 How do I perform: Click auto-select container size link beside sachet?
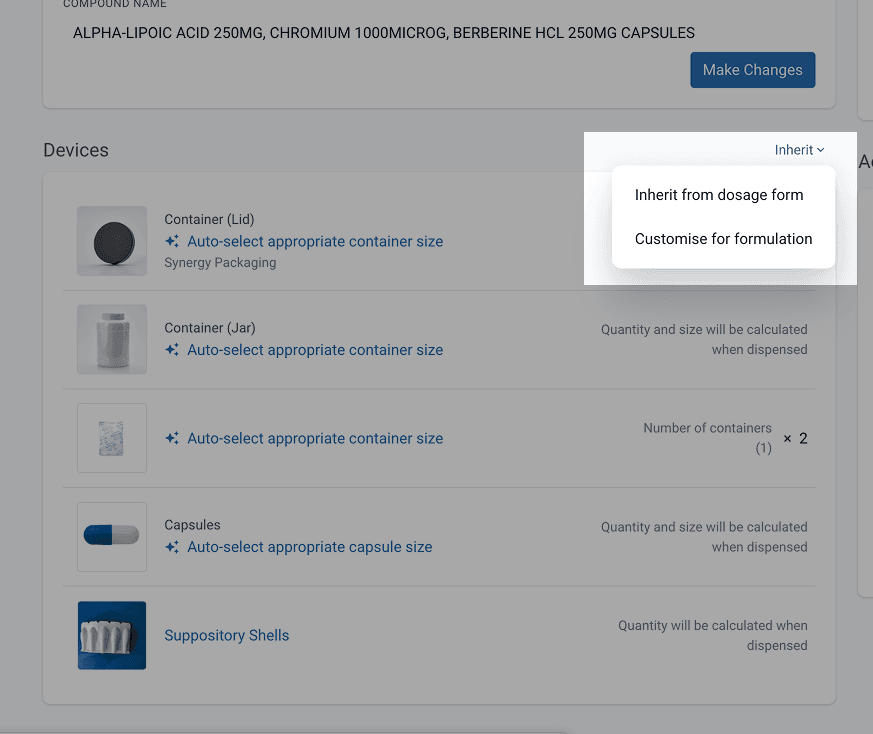coord(315,438)
